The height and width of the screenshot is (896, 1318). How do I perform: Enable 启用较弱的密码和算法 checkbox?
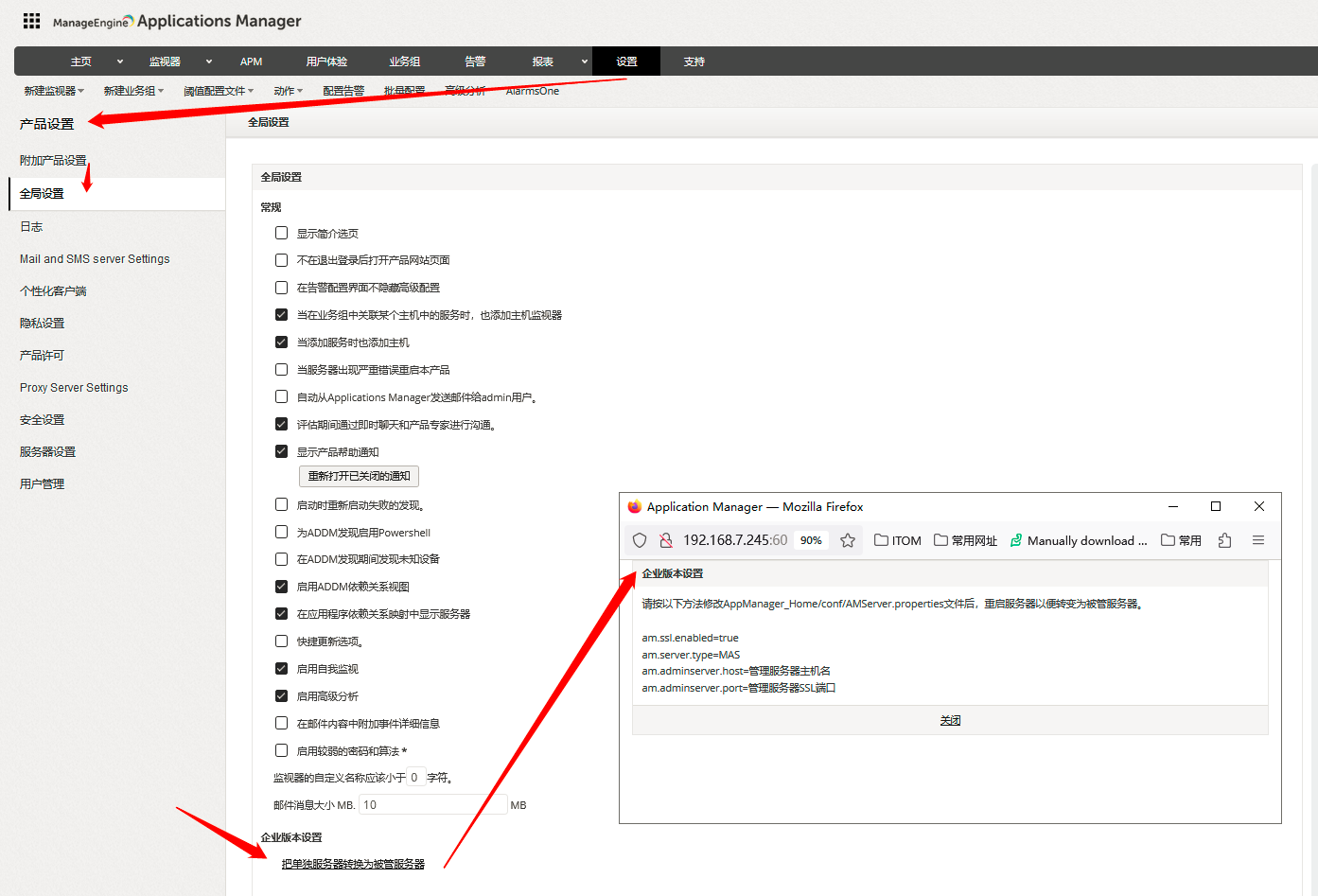(281, 750)
